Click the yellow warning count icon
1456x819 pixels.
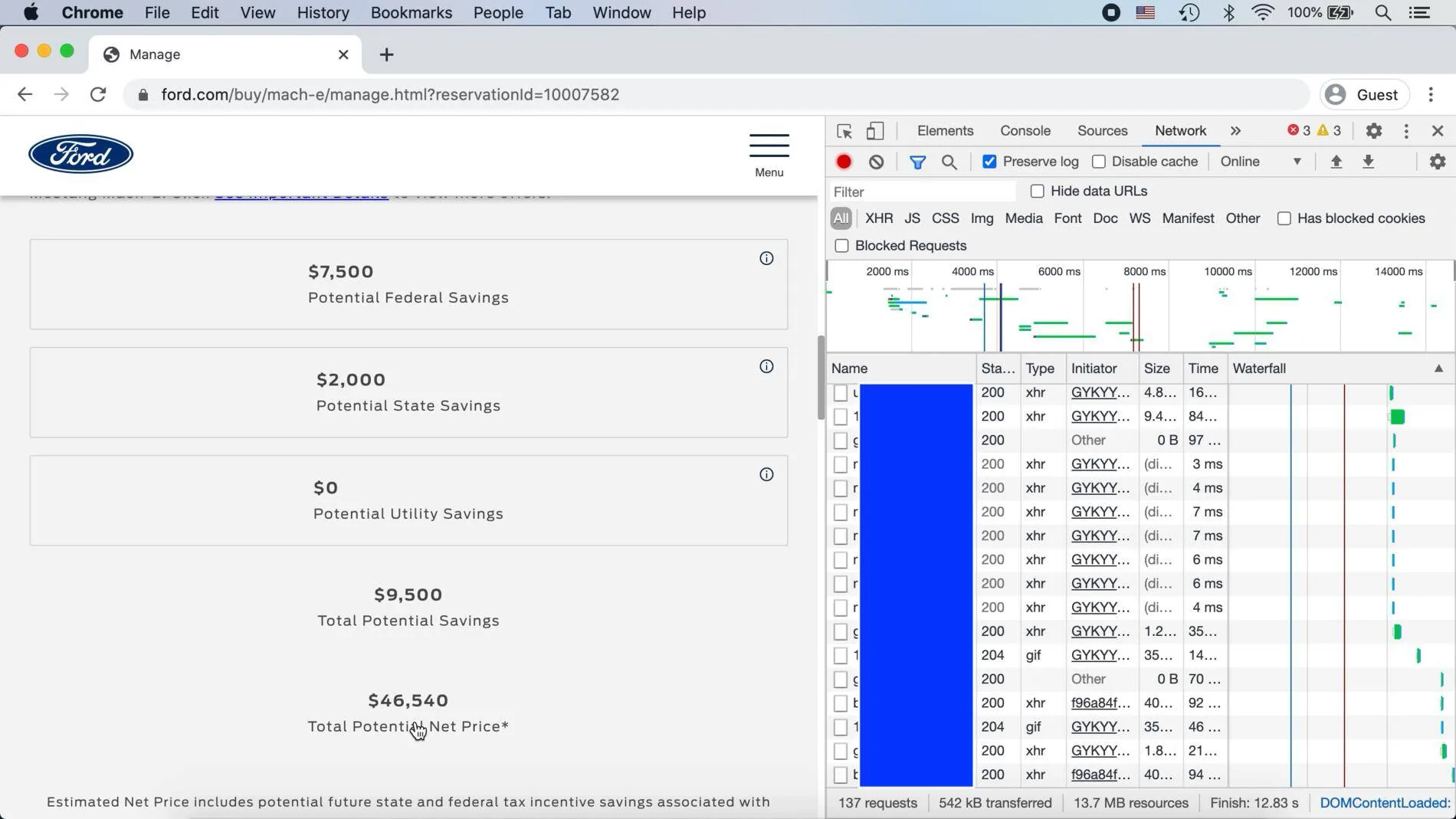[1323, 130]
